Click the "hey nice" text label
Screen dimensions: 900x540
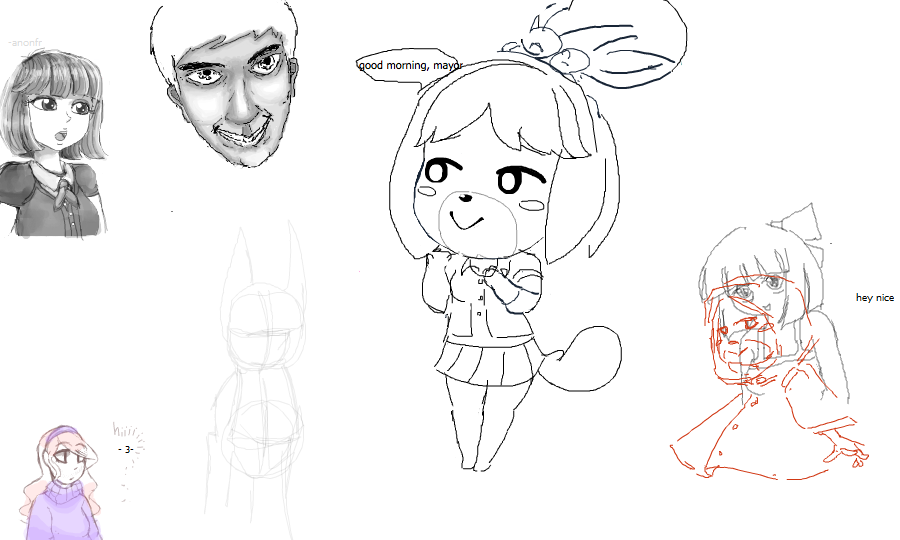pos(874,298)
